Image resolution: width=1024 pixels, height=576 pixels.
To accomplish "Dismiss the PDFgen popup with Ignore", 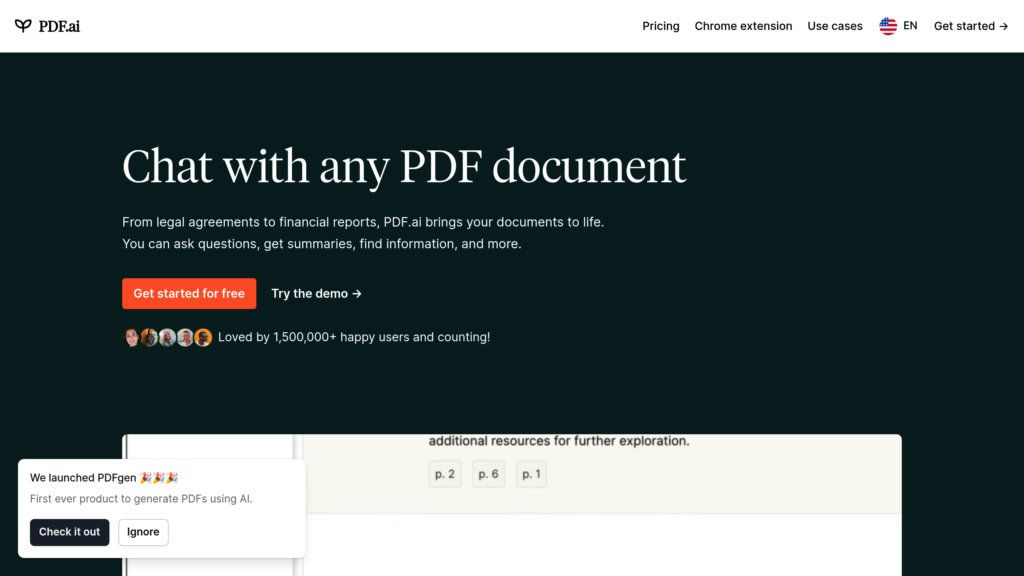I will [142, 532].
